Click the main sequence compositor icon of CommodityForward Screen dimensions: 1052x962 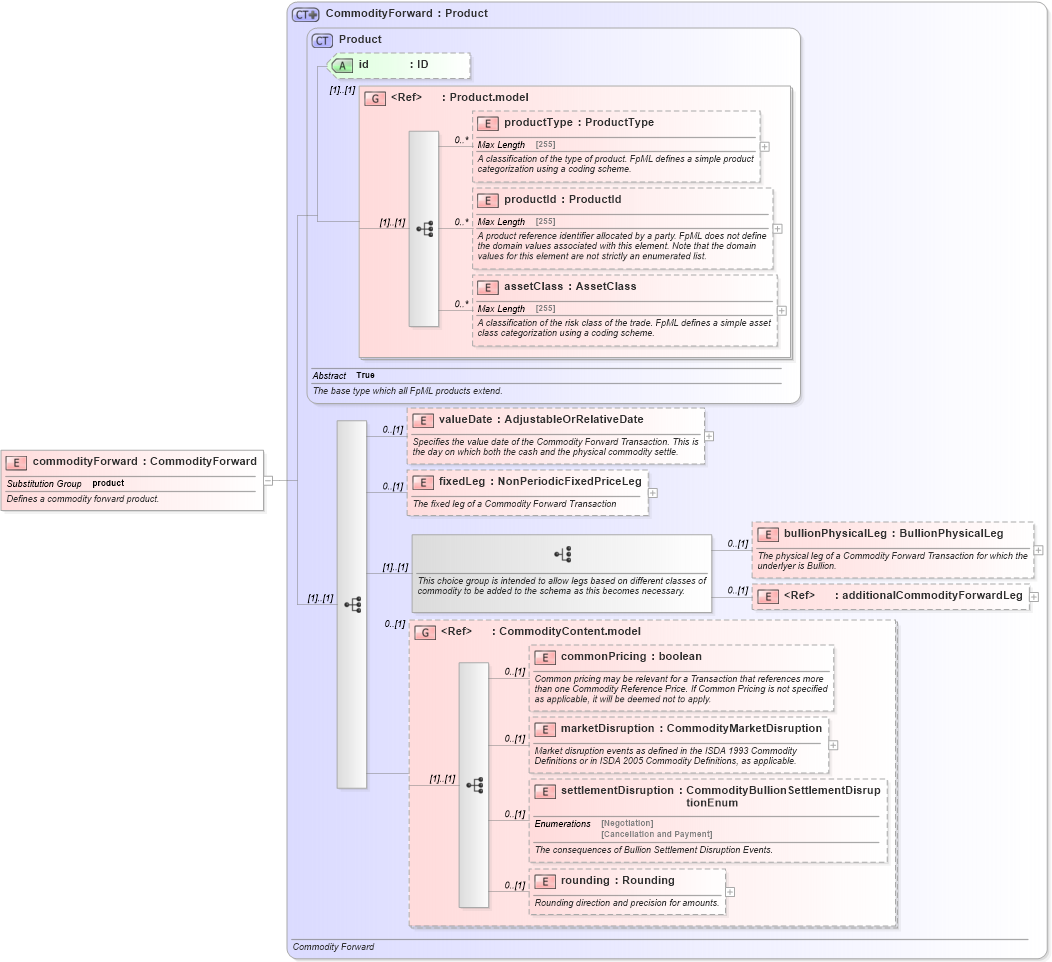click(x=353, y=604)
